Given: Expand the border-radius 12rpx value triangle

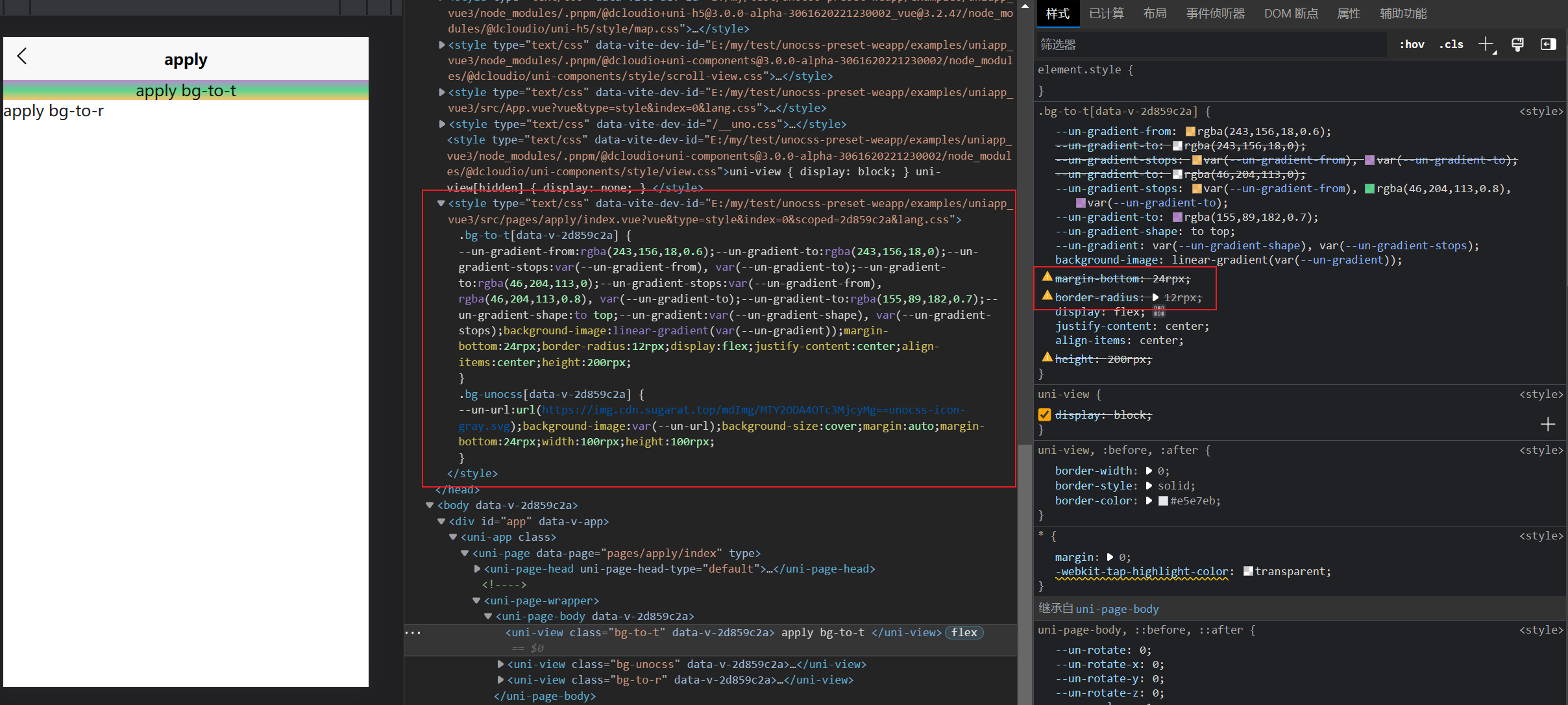Looking at the screenshot, I should click(1155, 297).
